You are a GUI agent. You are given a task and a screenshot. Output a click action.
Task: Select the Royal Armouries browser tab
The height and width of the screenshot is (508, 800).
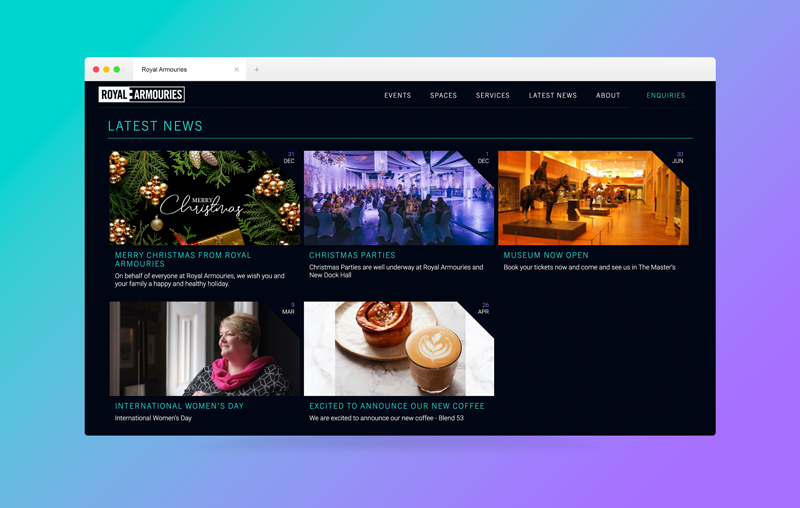pyautogui.click(x=189, y=69)
